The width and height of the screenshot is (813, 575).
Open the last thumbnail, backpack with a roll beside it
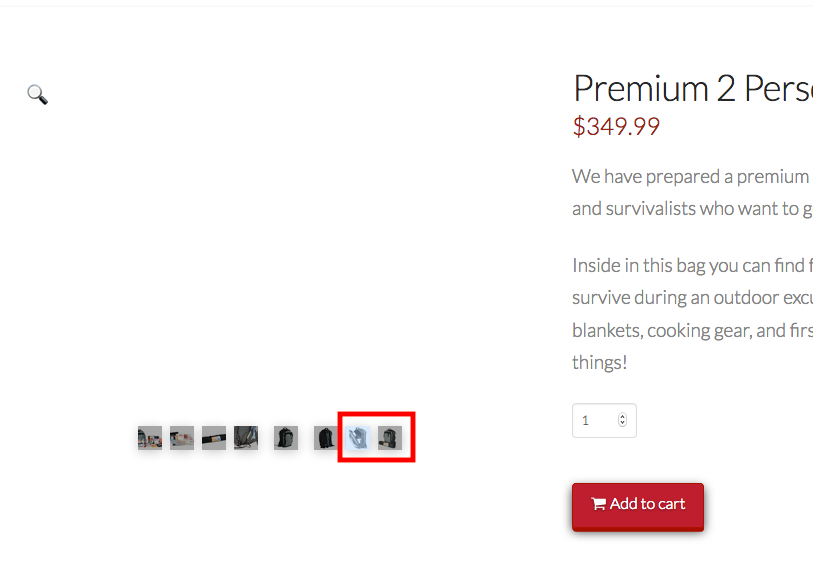pos(390,438)
